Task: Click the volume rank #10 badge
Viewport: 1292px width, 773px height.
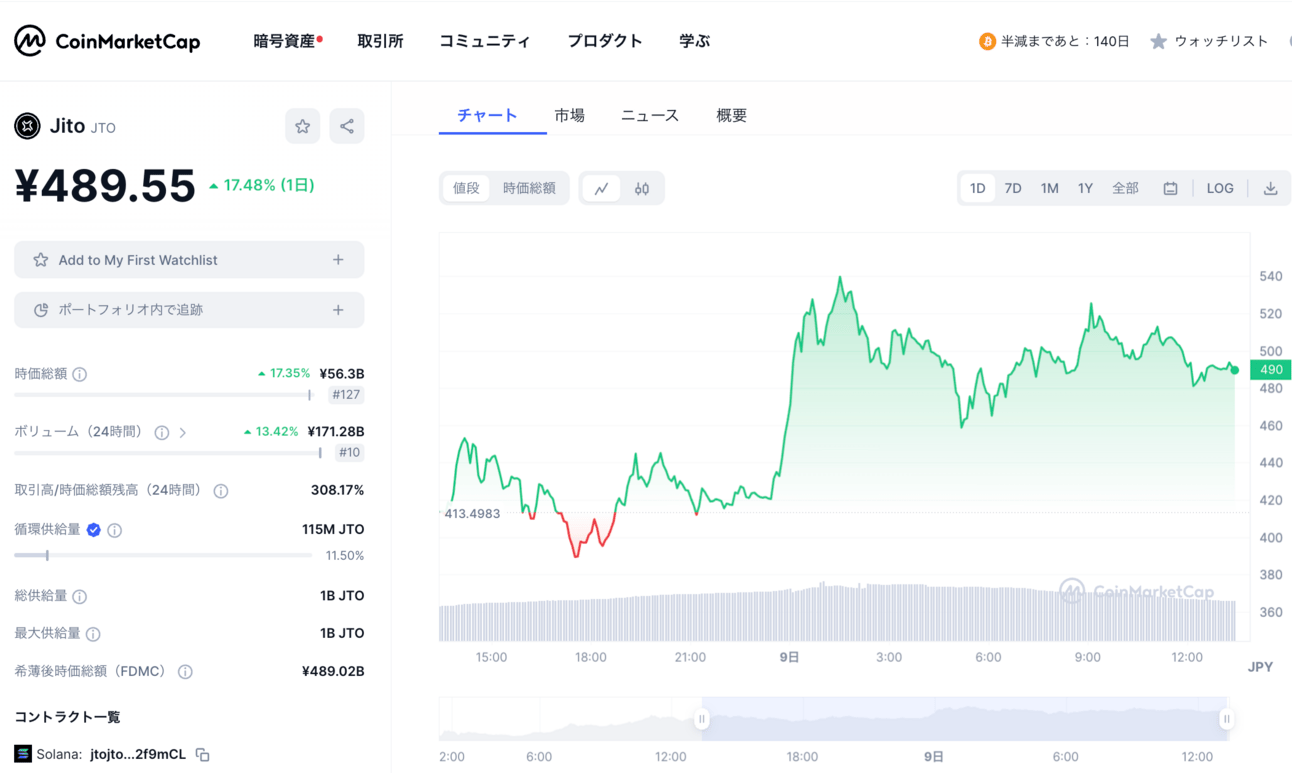Action: coord(349,453)
